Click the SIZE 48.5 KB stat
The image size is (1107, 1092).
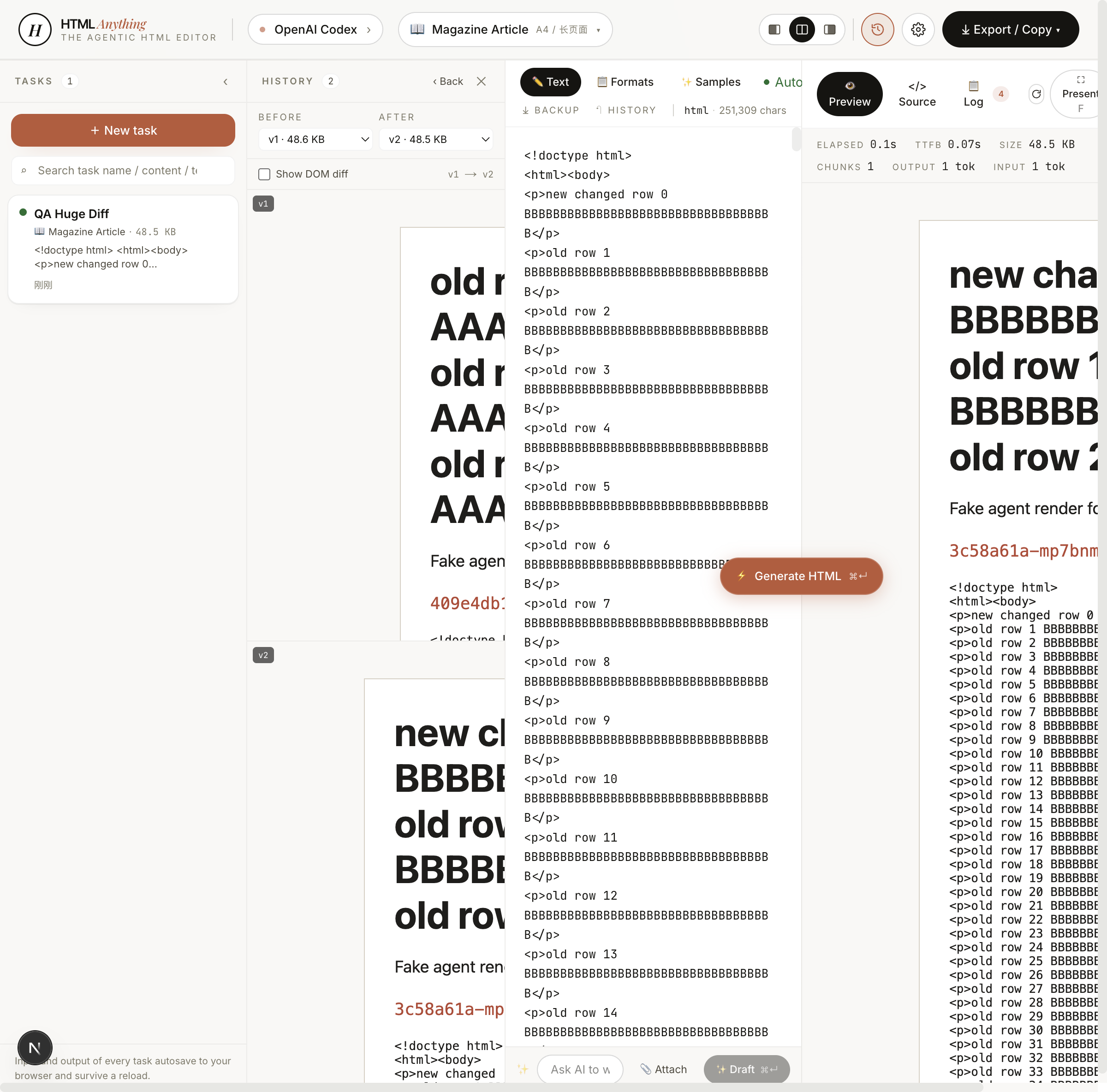(x=1037, y=144)
